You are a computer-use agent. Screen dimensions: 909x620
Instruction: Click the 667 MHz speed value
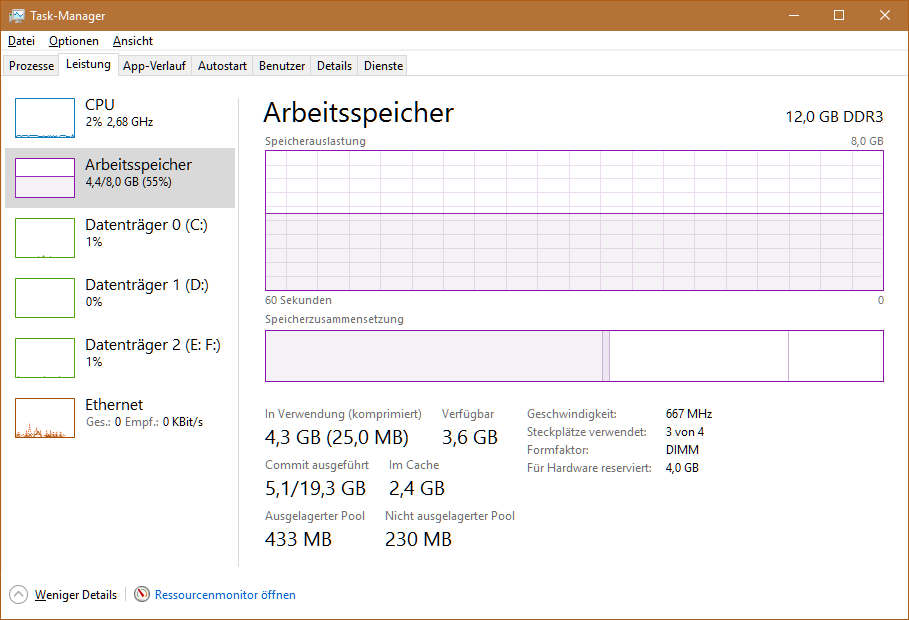(689, 414)
